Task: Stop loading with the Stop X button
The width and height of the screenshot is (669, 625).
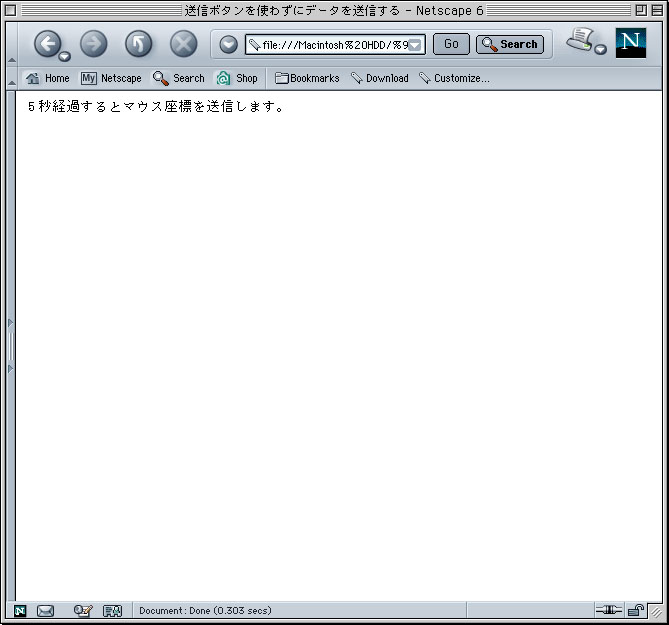Action: tap(183, 44)
